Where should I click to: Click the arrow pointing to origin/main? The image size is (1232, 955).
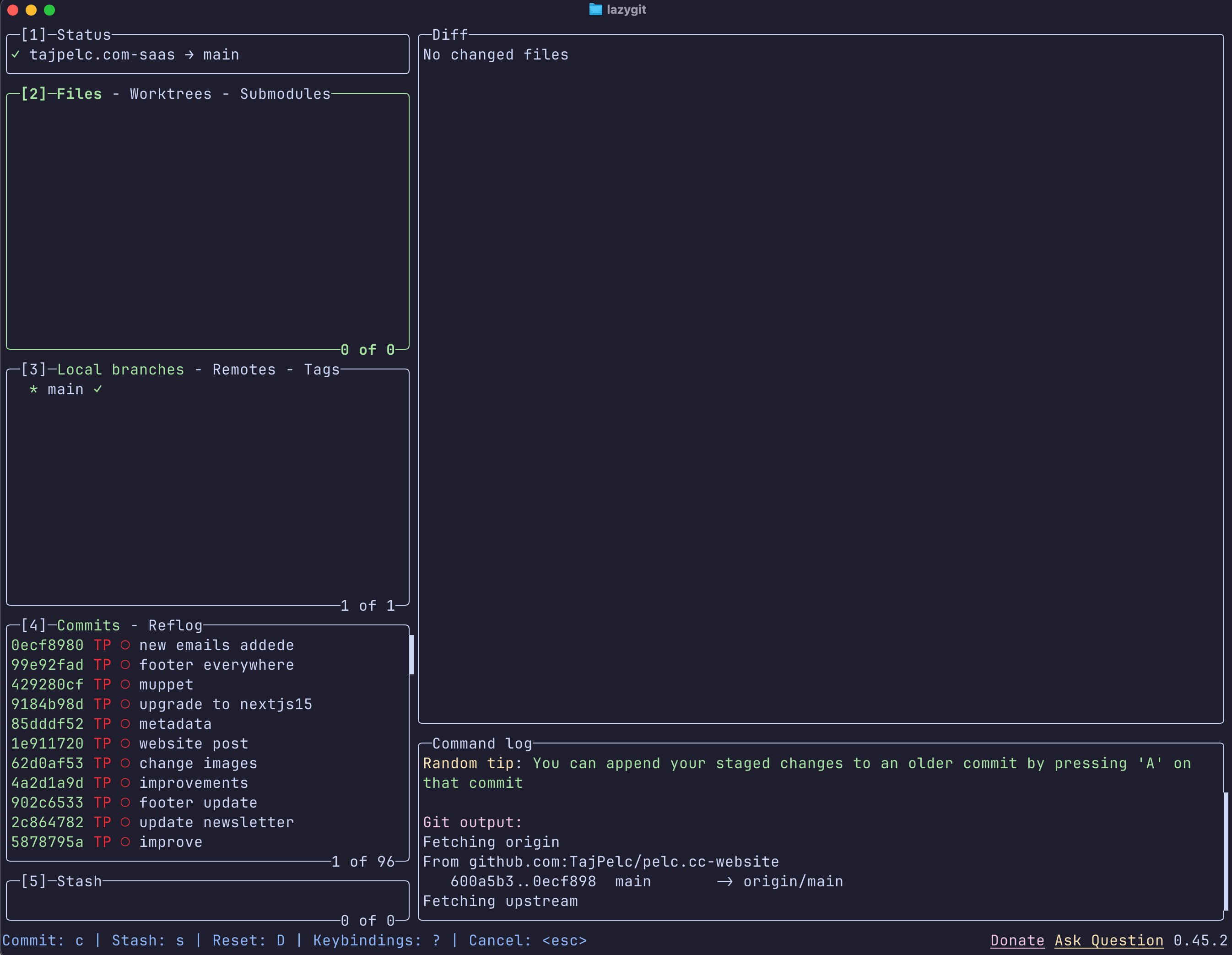pos(725,882)
